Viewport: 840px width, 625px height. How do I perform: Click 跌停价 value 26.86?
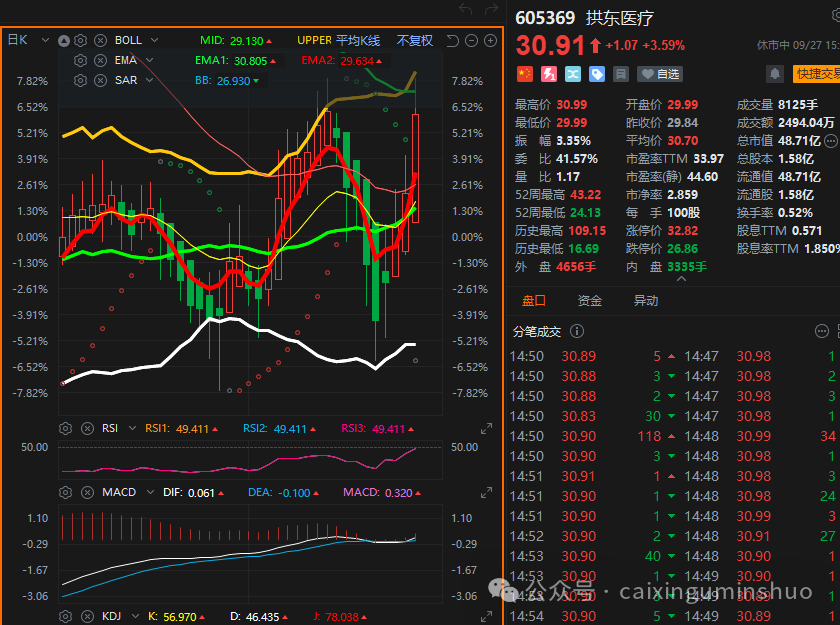682,249
